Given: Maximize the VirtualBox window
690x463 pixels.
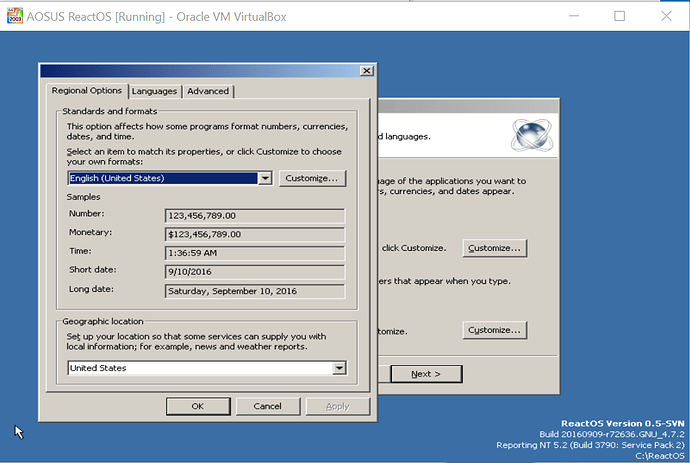Looking at the screenshot, I should click(619, 16).
